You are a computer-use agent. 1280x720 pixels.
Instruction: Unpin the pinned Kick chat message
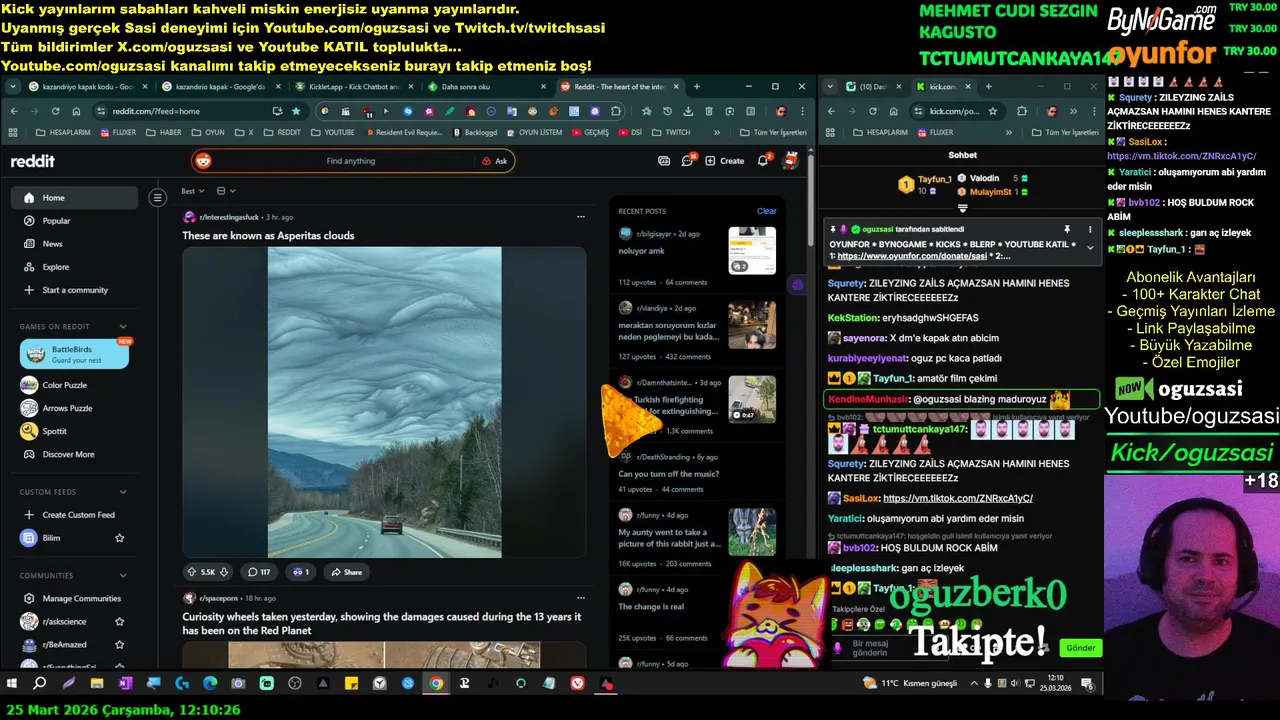coord(1067,229)
